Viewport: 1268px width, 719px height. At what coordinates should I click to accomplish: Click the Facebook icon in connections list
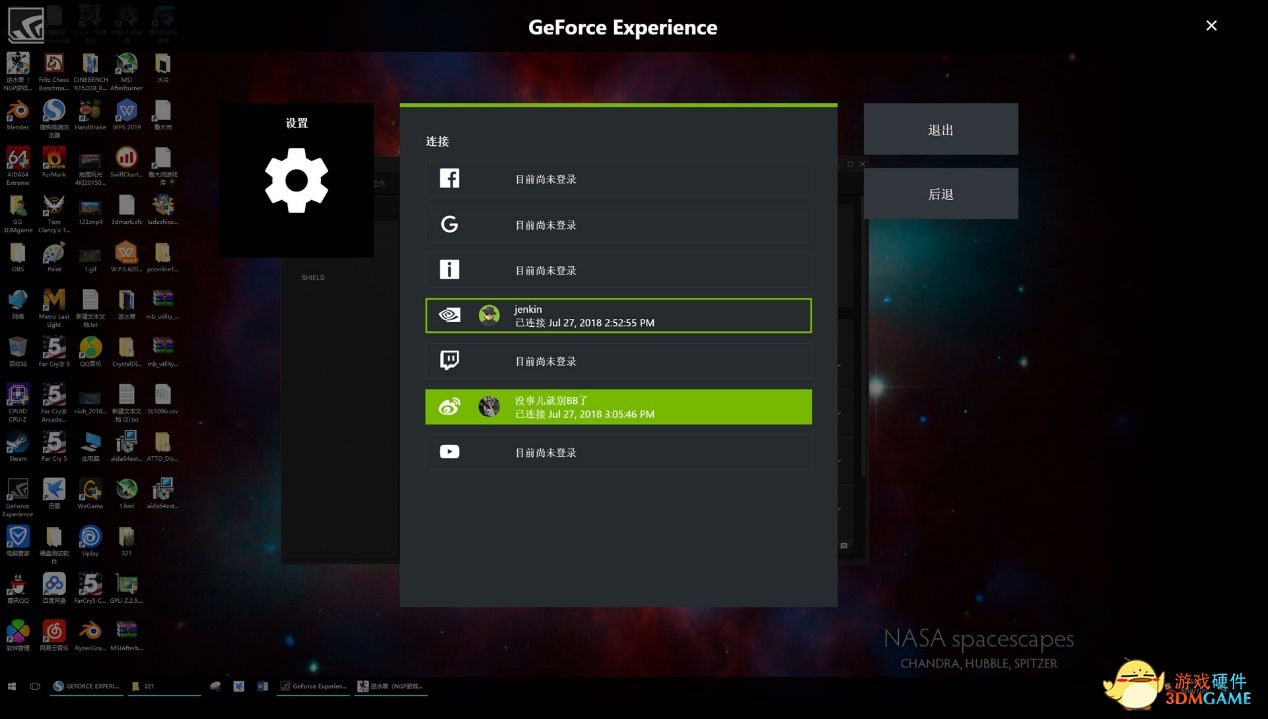(449, 179)
